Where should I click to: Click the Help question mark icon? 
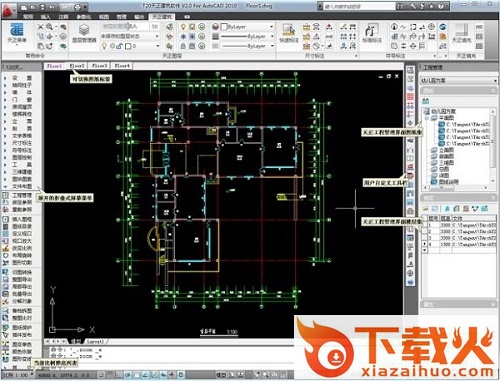pyautogui.click(x=441, y=6)
